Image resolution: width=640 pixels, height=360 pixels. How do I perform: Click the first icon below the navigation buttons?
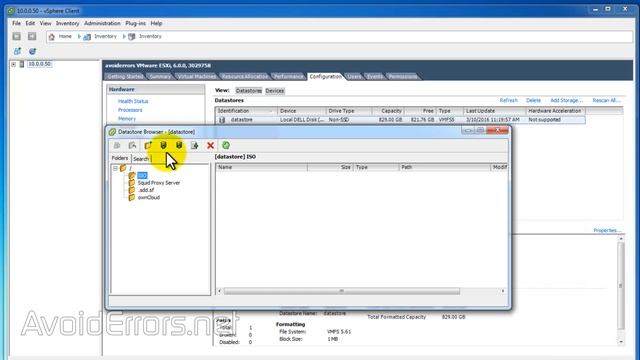[x=17, y=51]
